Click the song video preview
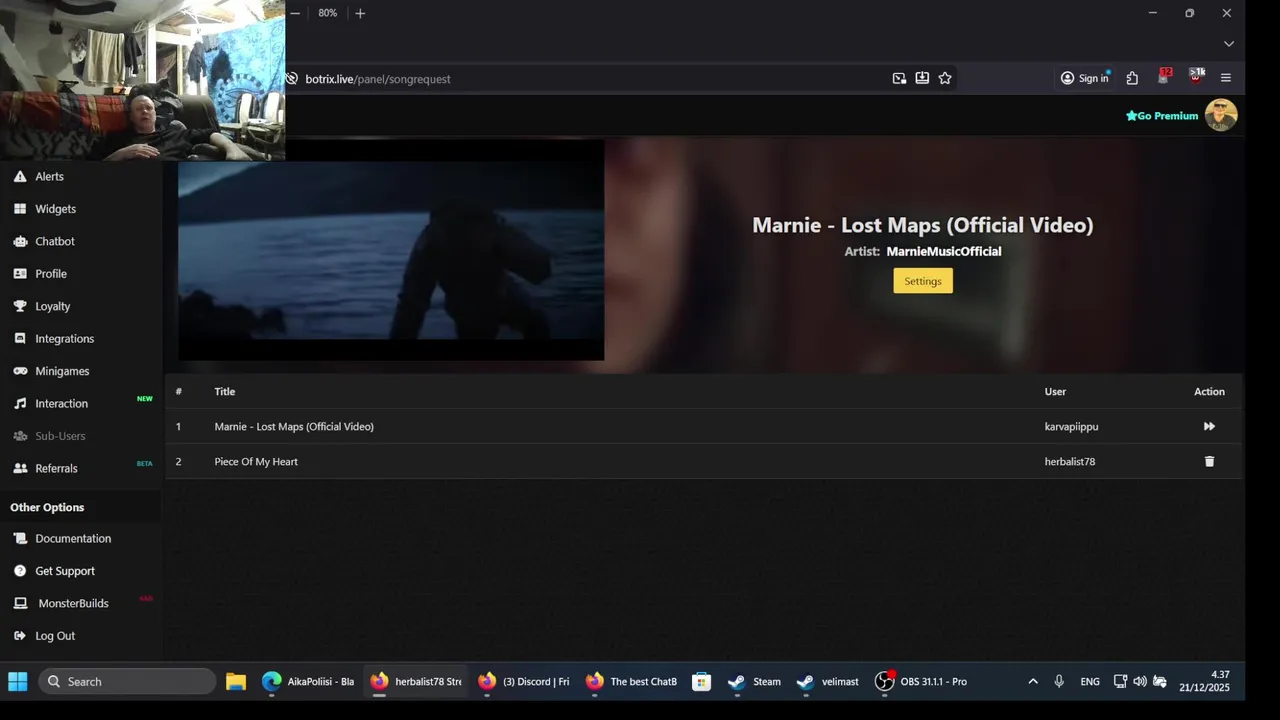This screenshot has height=720, width=1280. (x=391, y=250)
